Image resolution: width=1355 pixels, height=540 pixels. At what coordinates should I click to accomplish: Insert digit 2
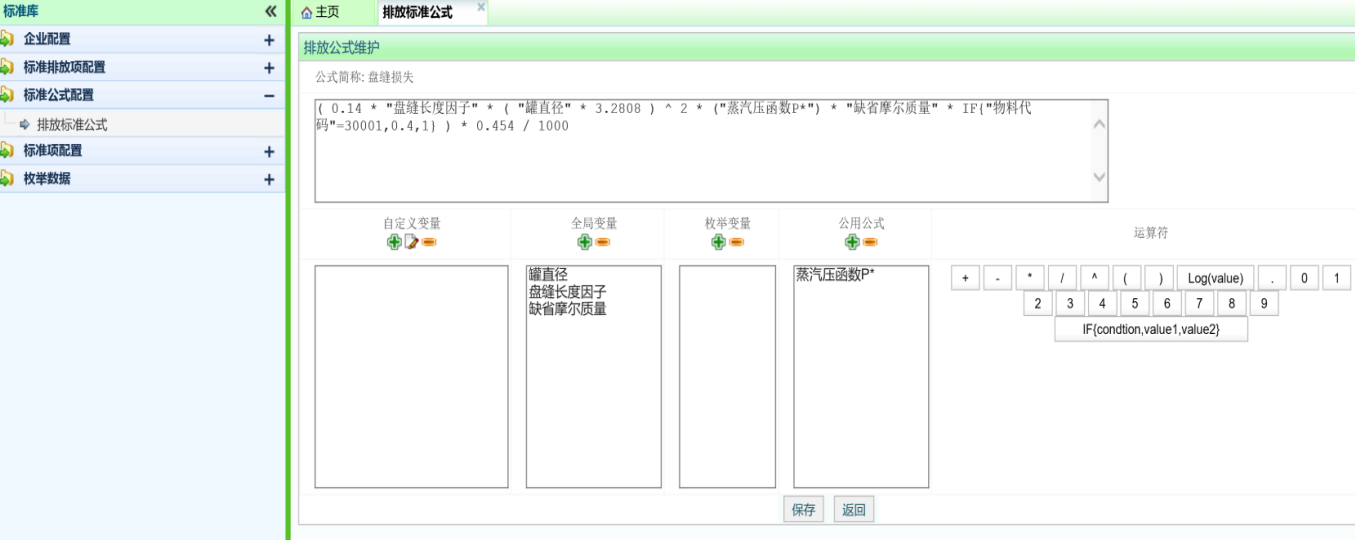(1038, 304)
